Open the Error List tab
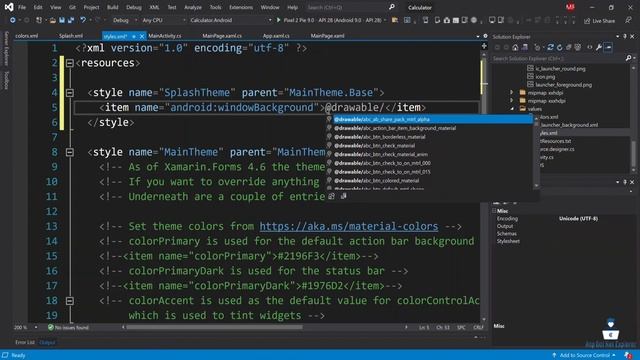The height and width of the screenshot is (360, 640). click(x=25, y=342)
